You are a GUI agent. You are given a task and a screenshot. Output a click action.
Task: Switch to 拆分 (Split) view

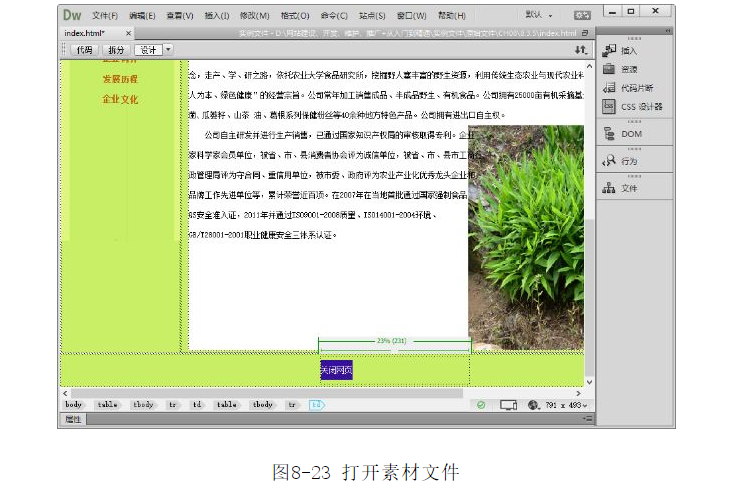point(116,49)
